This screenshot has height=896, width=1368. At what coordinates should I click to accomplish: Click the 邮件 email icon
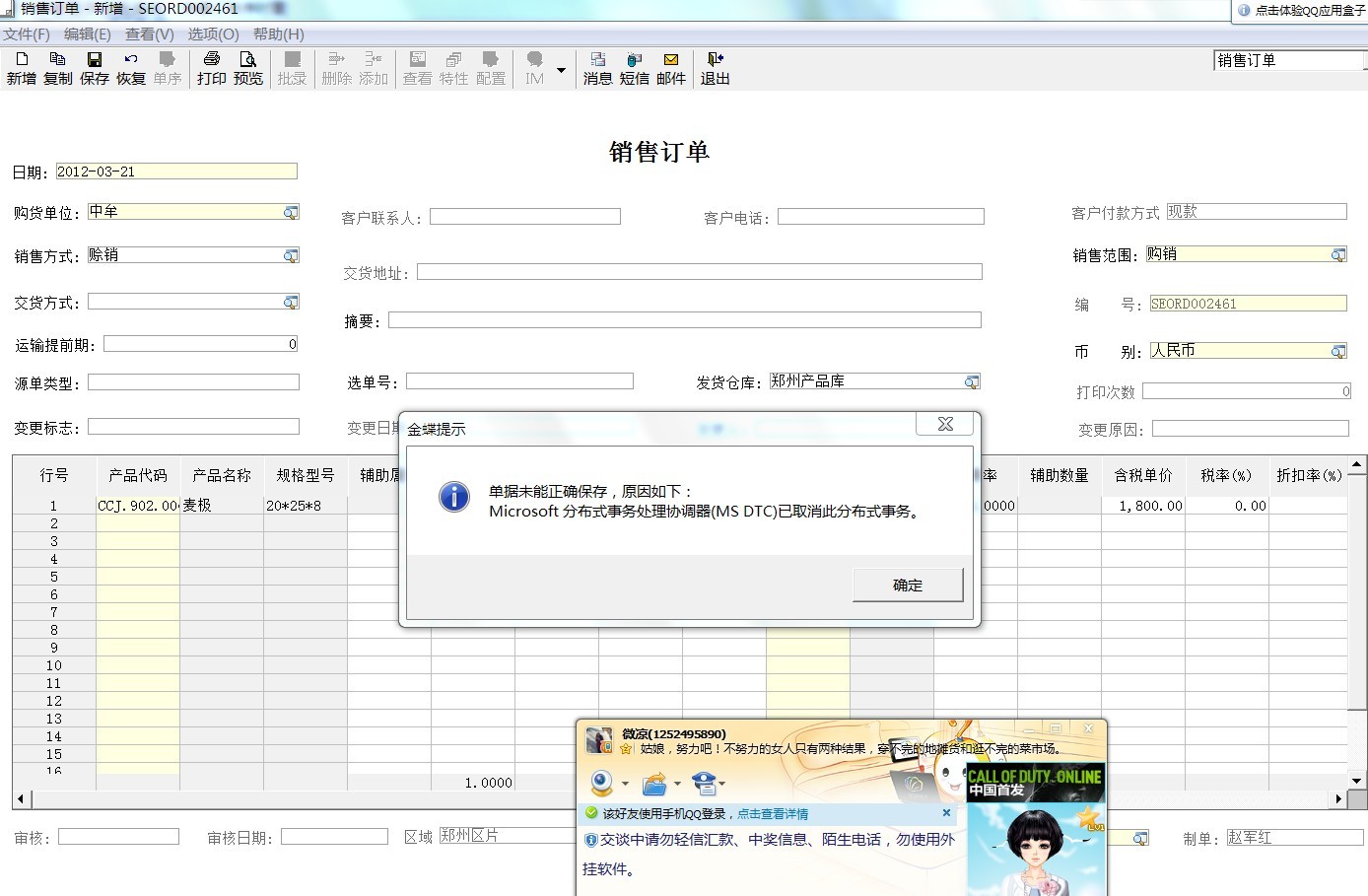tap(671, 69)
